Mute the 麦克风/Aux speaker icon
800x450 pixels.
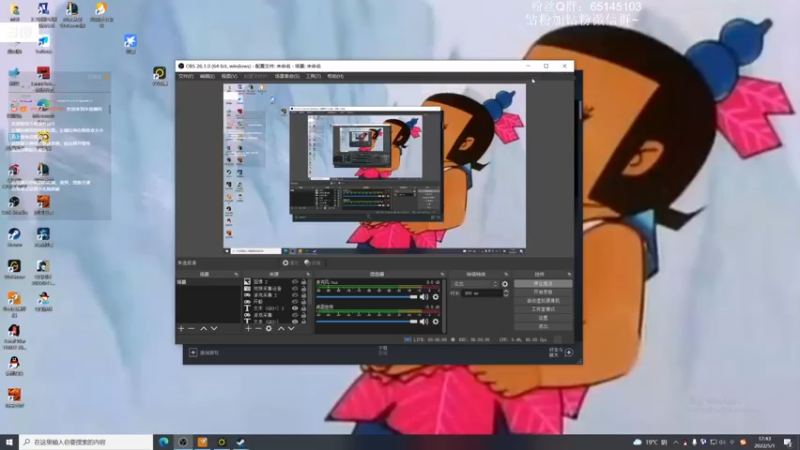click(x=424, y=297)
